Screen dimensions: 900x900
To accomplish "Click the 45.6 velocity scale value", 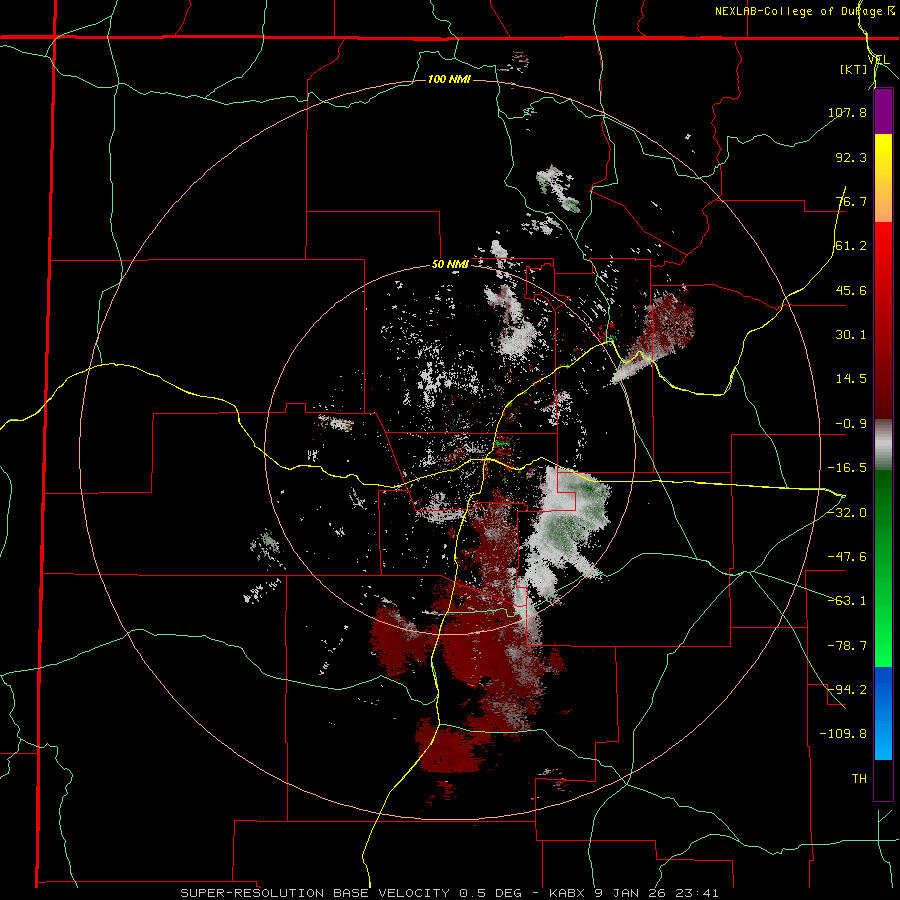I will [851, 290].
